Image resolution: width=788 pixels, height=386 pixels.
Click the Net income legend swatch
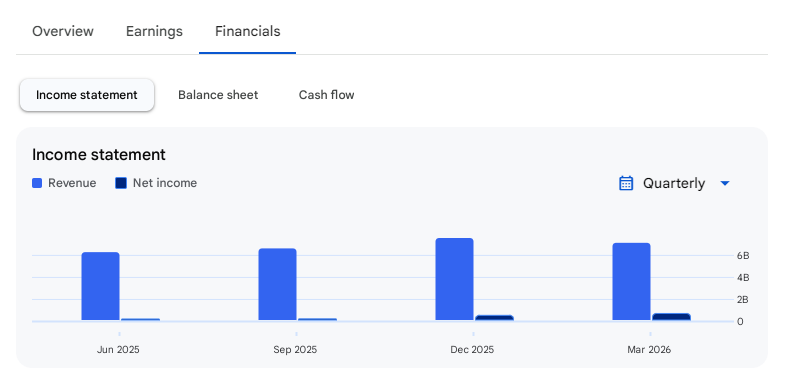tap(121, 183)
